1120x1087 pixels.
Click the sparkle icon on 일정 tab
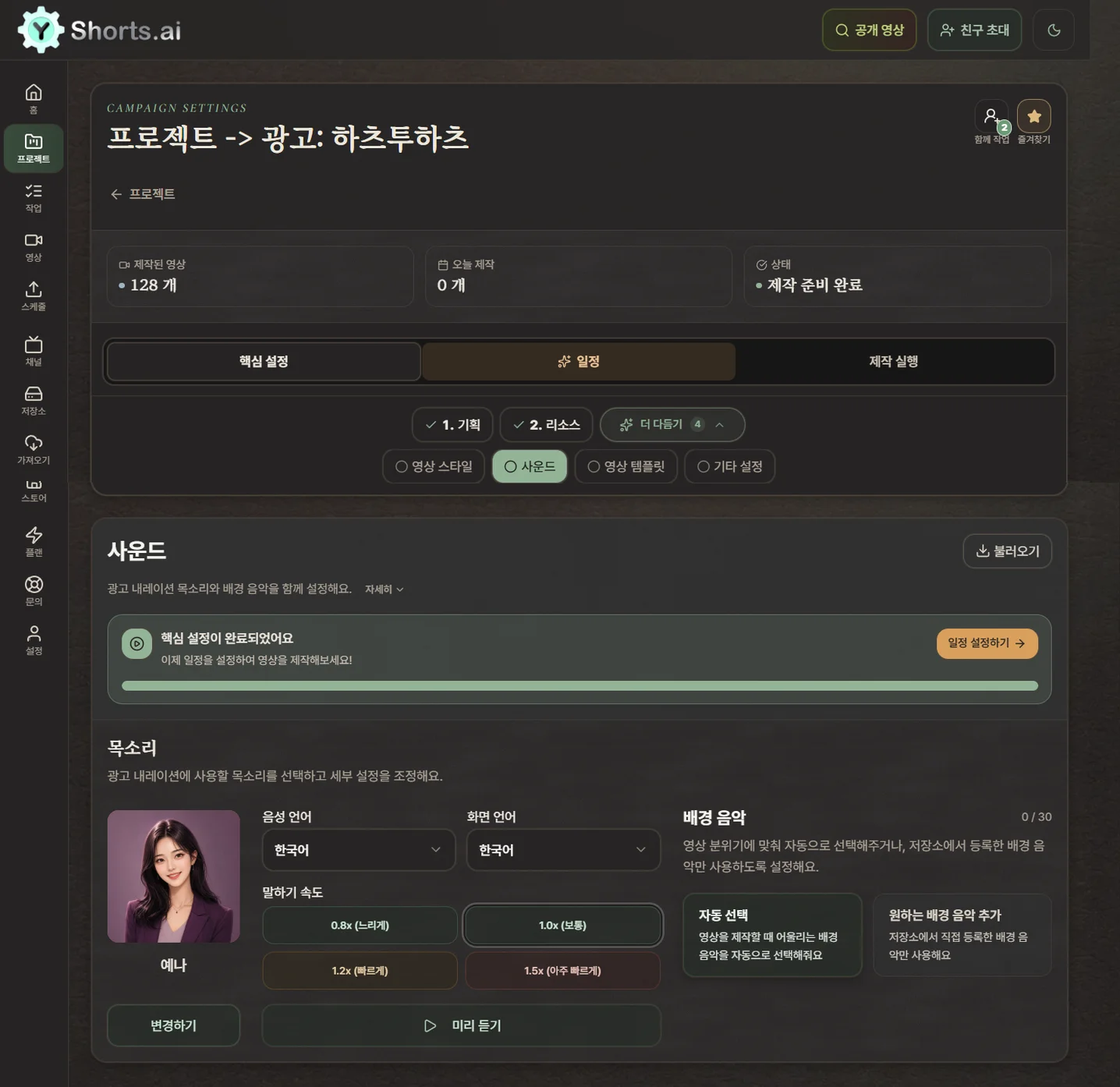pyautogui.click(x=564, y=361)
